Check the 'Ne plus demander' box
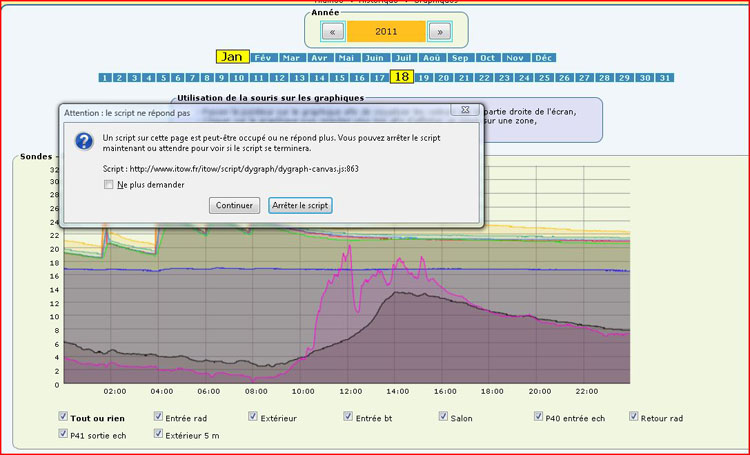 pyautogui.click(x=109, y=184)
